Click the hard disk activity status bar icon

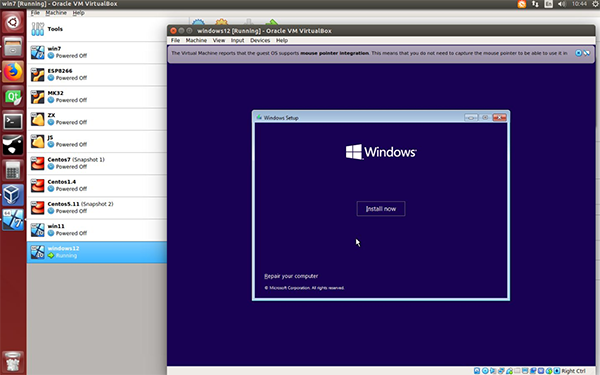477,371
